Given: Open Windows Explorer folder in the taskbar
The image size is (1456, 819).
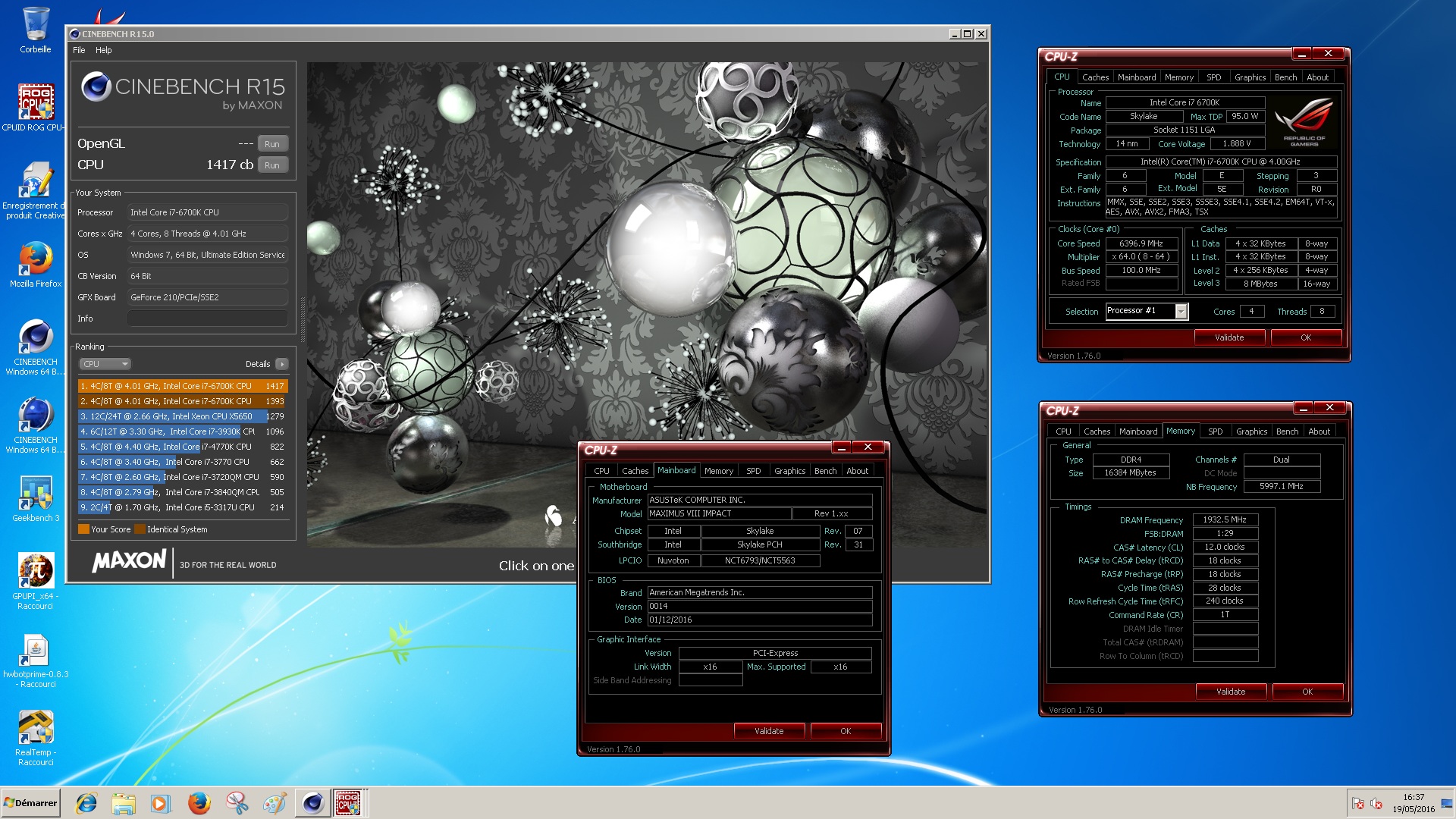Looking at the screenshot, I should coord(124,803).
